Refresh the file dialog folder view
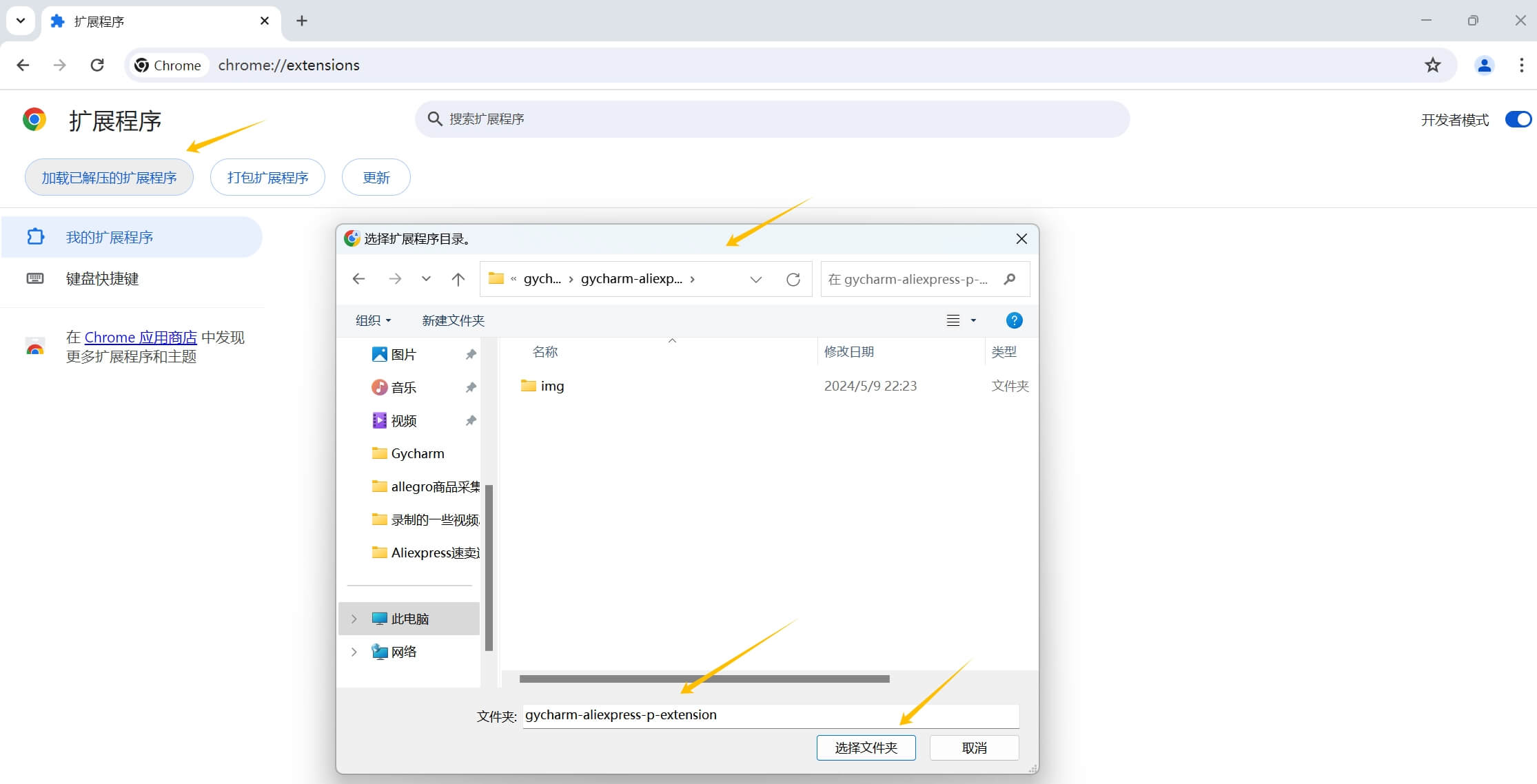1537x784 pixels. pos(793,279)
